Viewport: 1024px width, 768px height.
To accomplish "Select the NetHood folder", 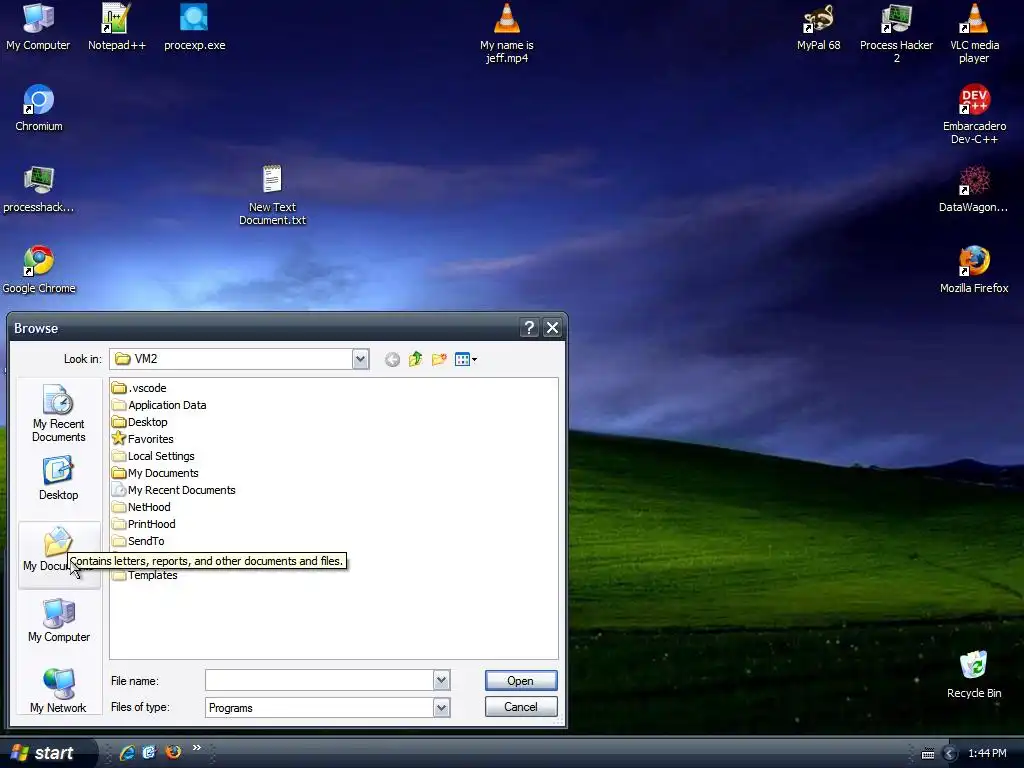I will pyautogui.click(x=141, y=507).
